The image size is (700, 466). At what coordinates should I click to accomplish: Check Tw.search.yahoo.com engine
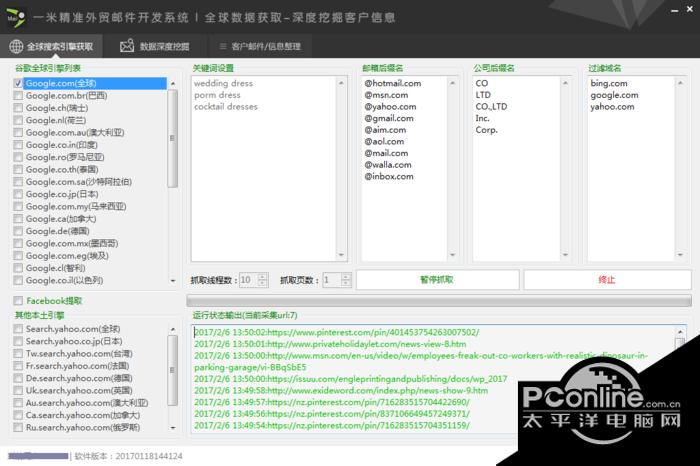[x=18, y=354]
